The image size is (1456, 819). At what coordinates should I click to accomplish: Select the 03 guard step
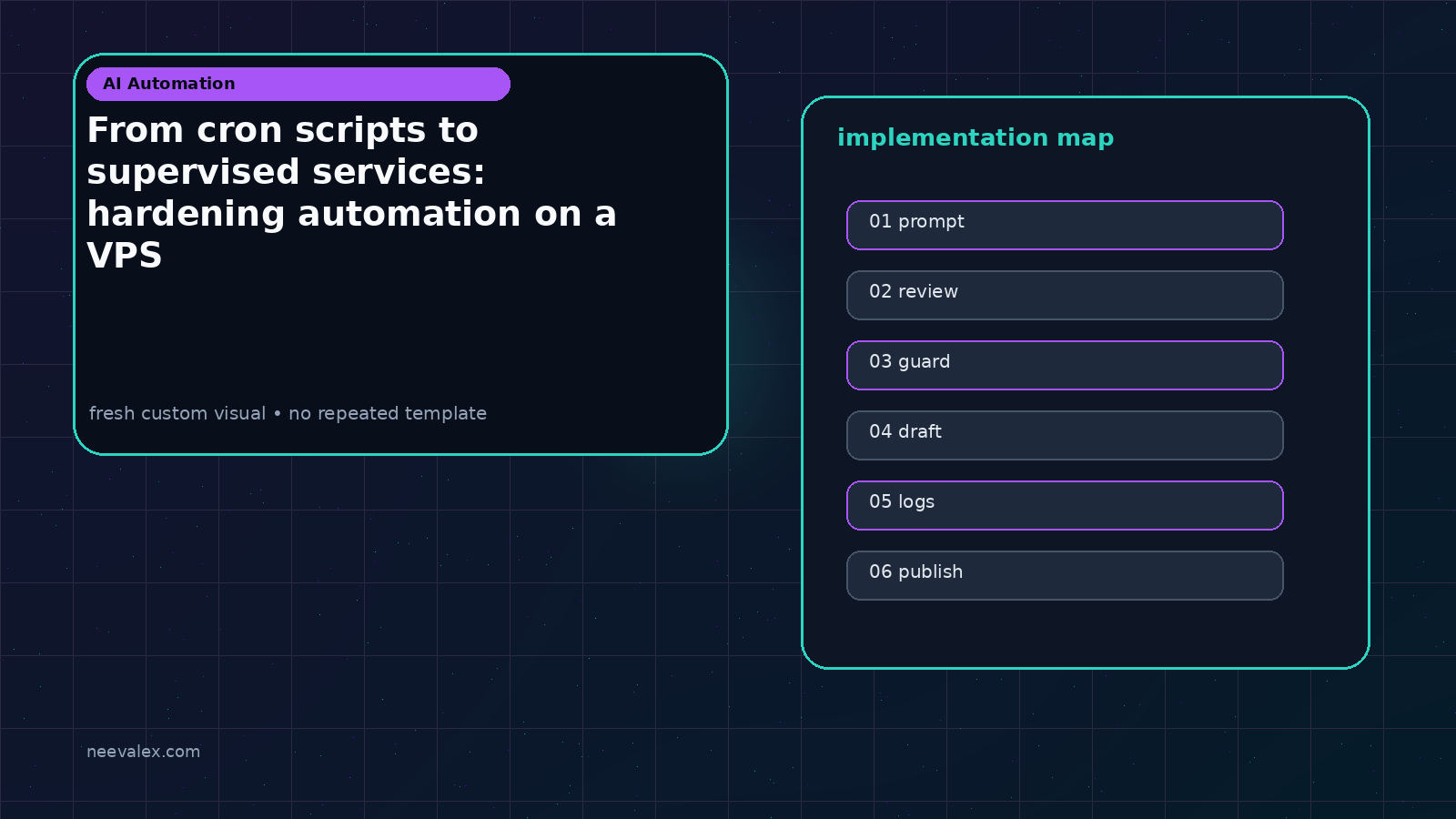point(1065,365)
